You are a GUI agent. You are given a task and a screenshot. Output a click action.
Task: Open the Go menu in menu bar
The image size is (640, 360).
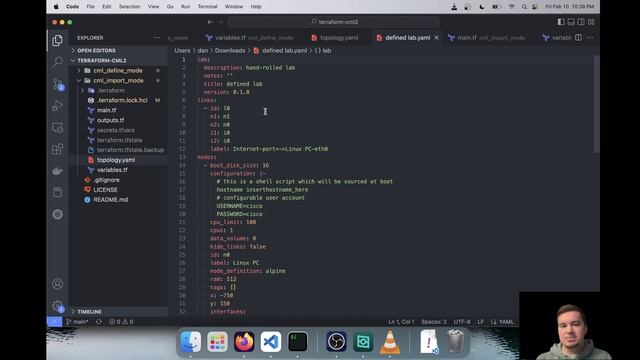170,7
